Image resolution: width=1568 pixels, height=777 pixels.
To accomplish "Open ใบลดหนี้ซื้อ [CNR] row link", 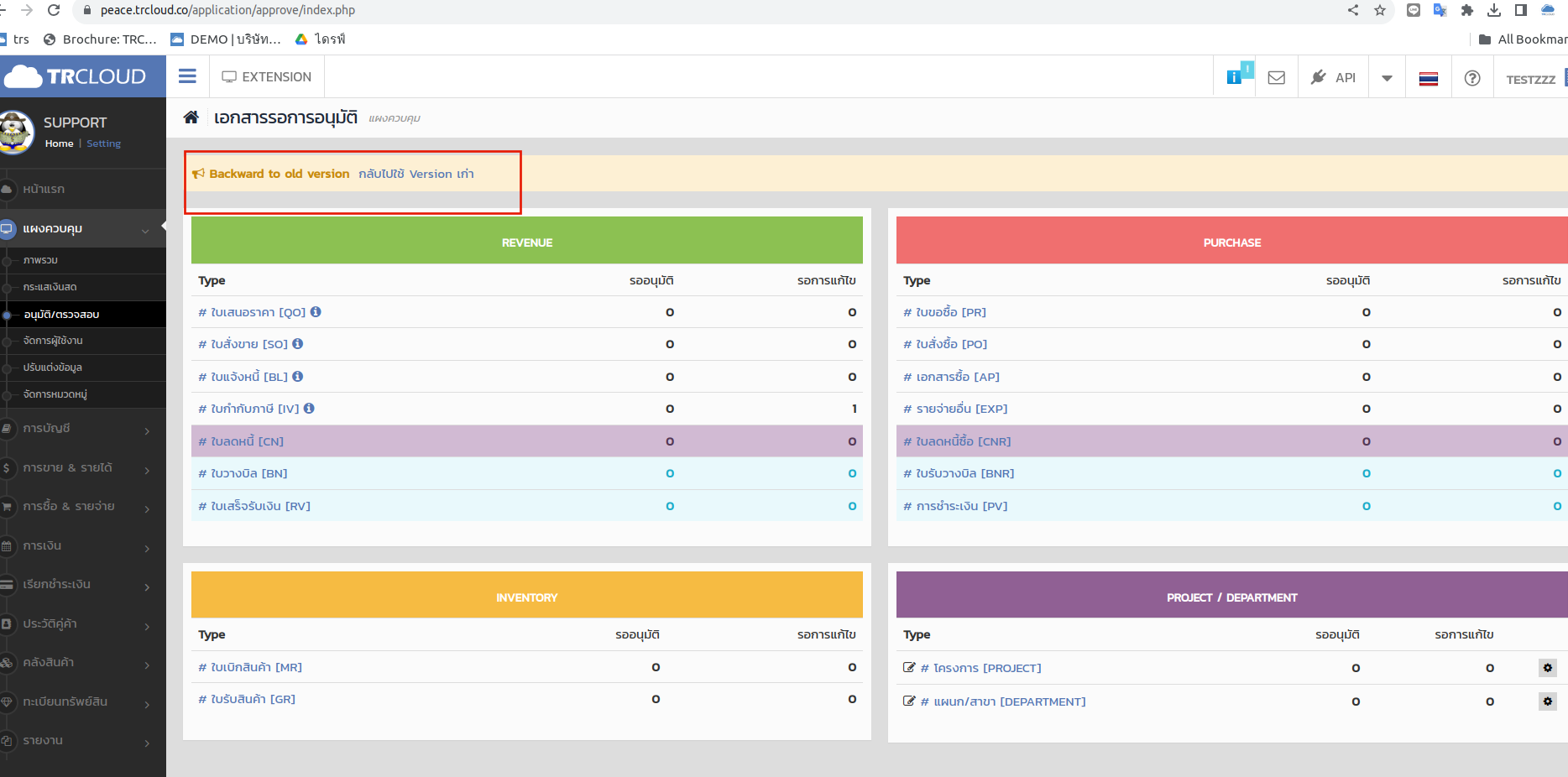I will tap(957, 441).
